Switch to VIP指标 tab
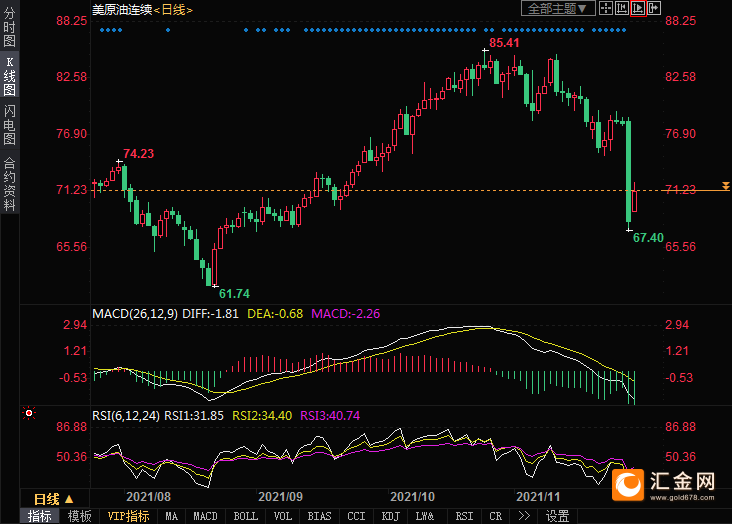The height and width of the screenshot is (524, 732). point(128,516)
